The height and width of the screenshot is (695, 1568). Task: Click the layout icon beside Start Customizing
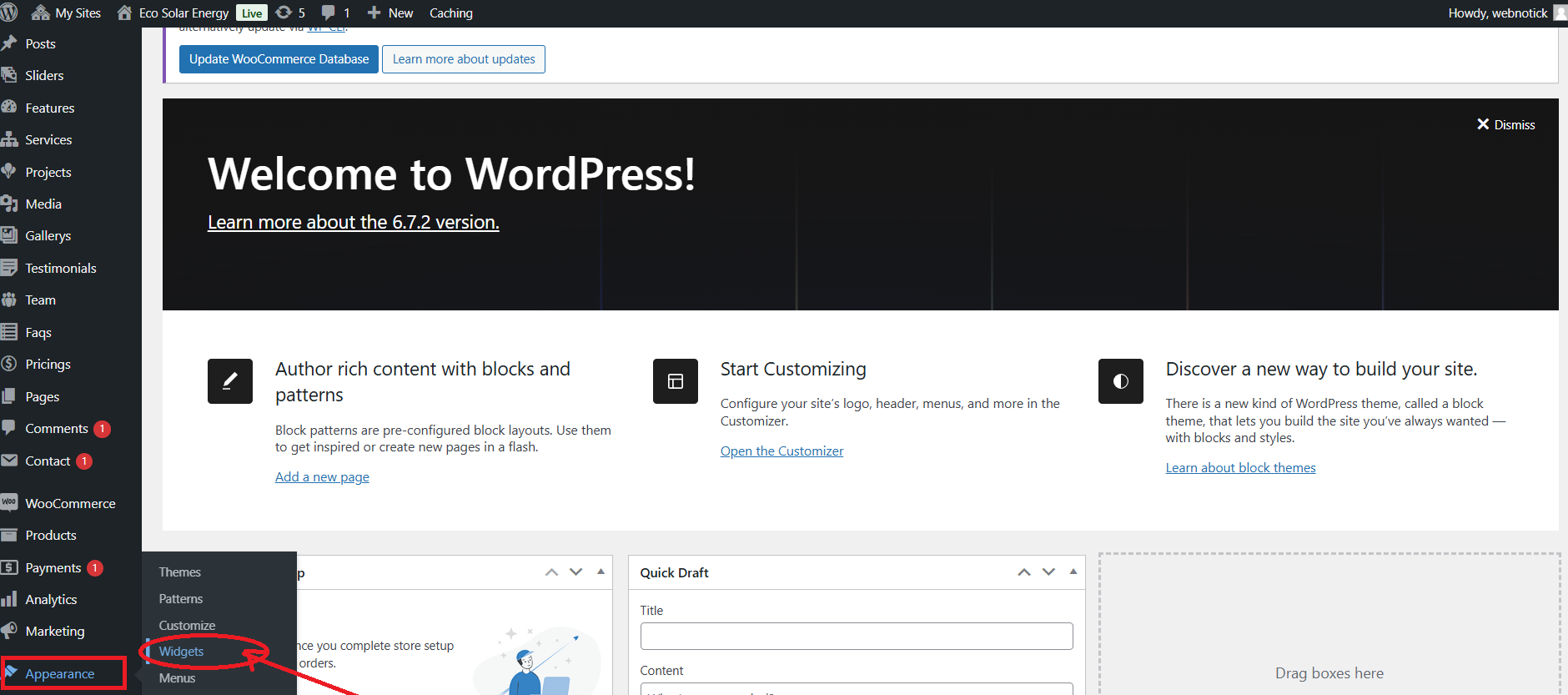[675, 381]
